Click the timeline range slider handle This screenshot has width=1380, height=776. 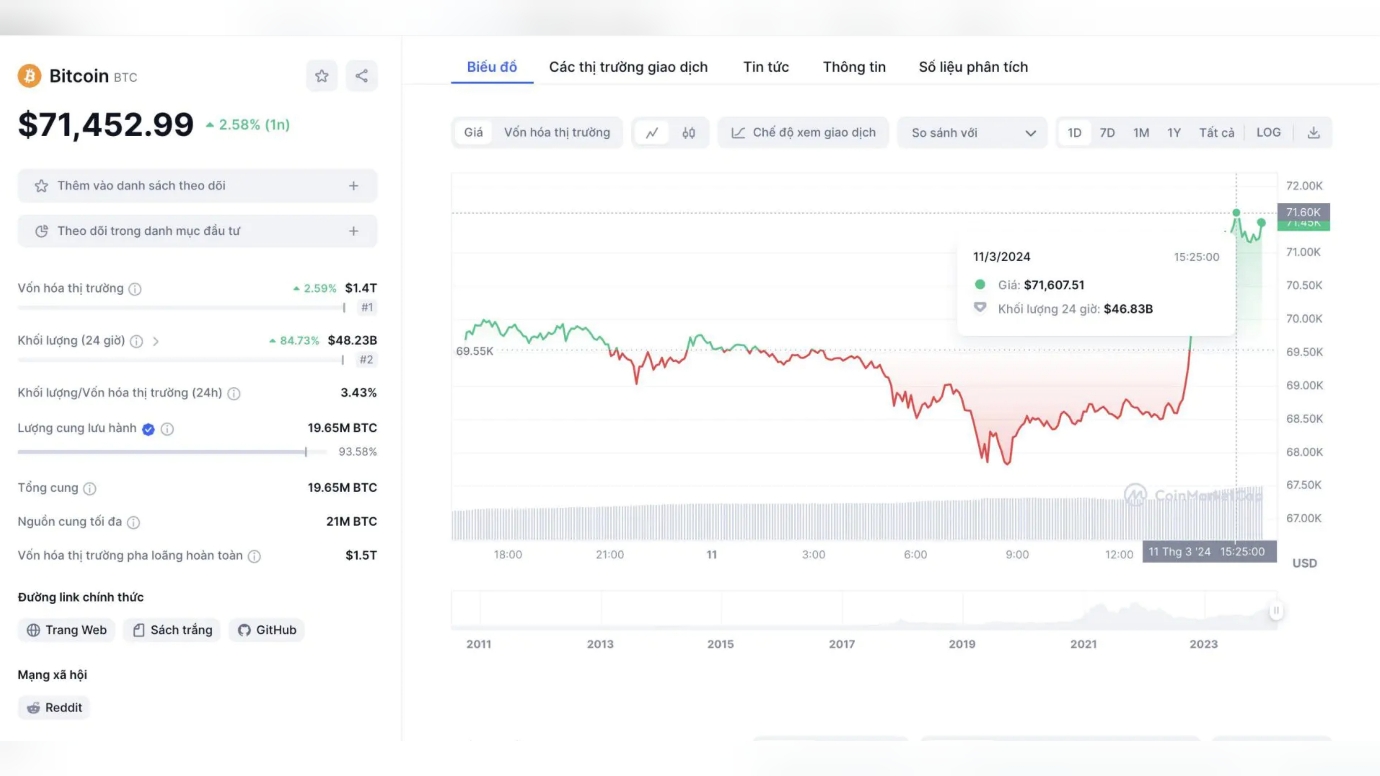pyautogui.click(x=1276, y=611)
